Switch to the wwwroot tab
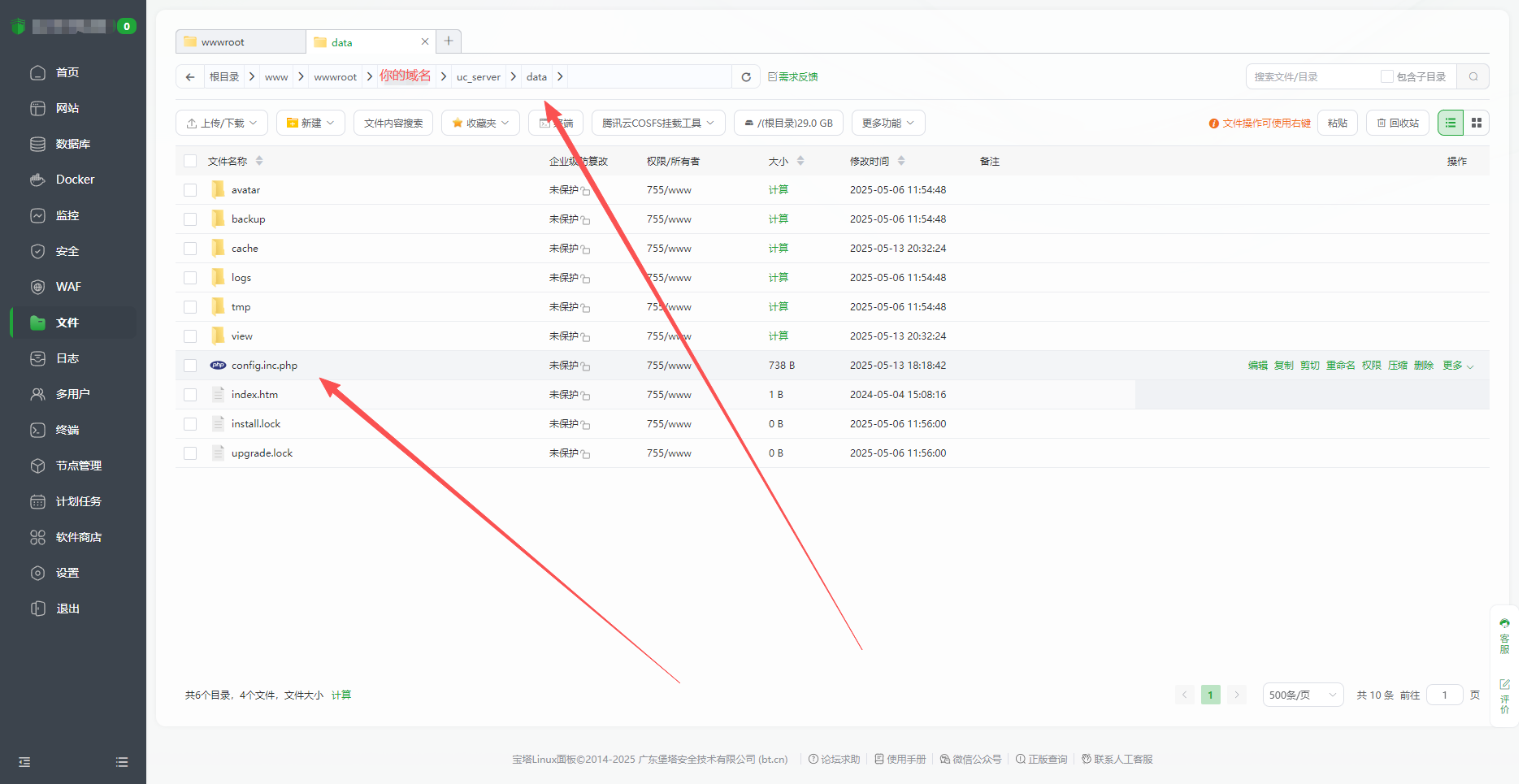1527x784 pixels. click(240, 42)
